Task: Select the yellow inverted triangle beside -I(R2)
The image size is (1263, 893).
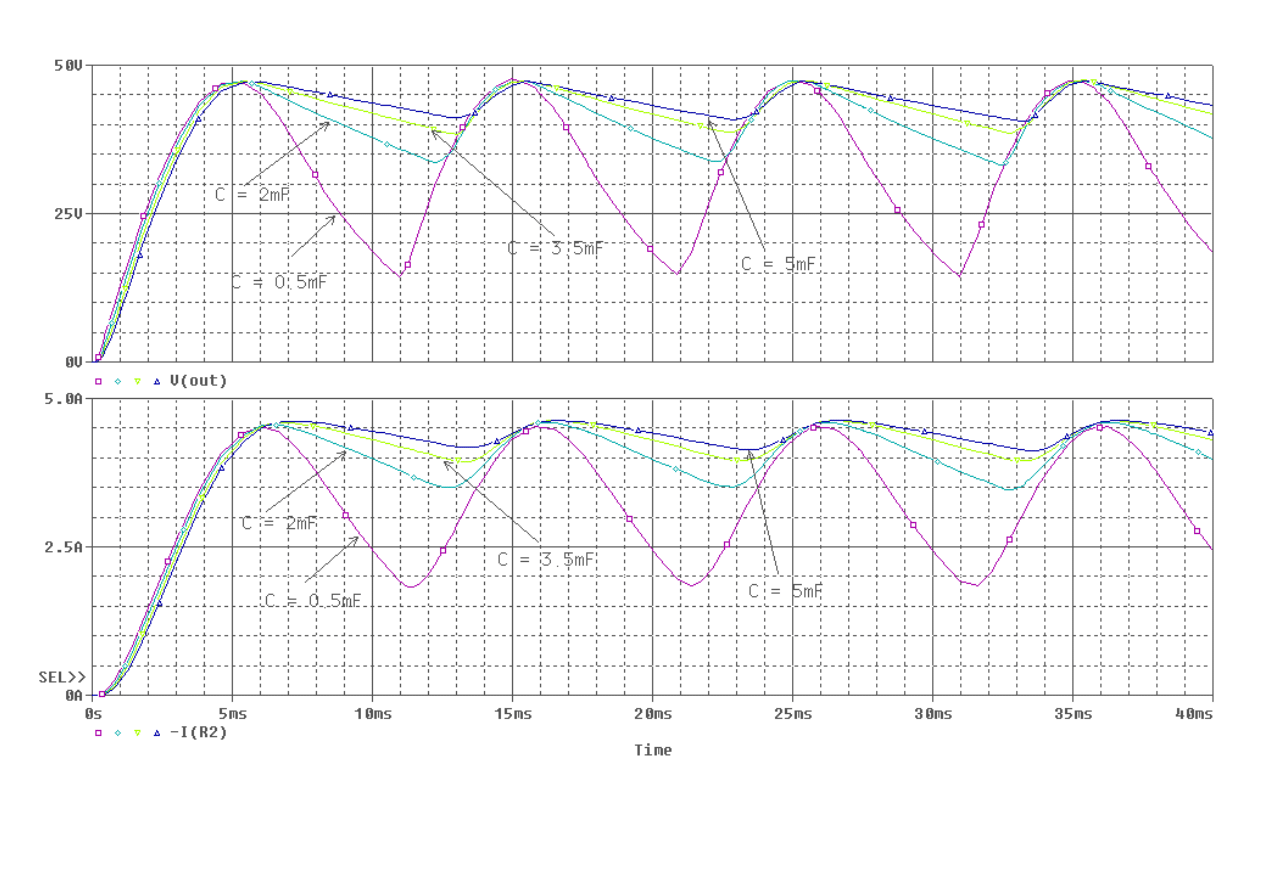Action: pos(138,733)
